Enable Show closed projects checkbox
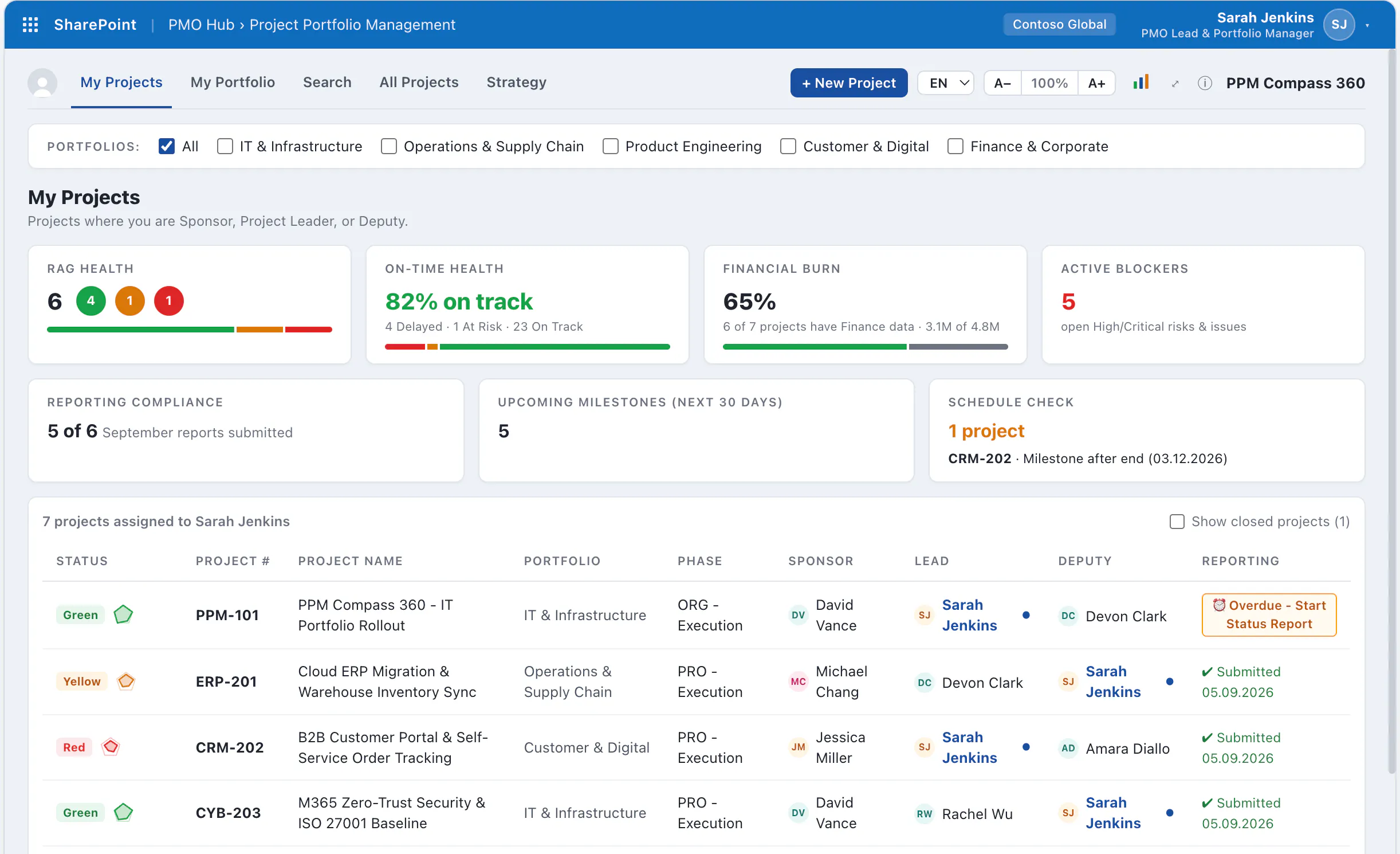The width and height of the screenshot is (1400, 854). click(x=1177, y=522)
